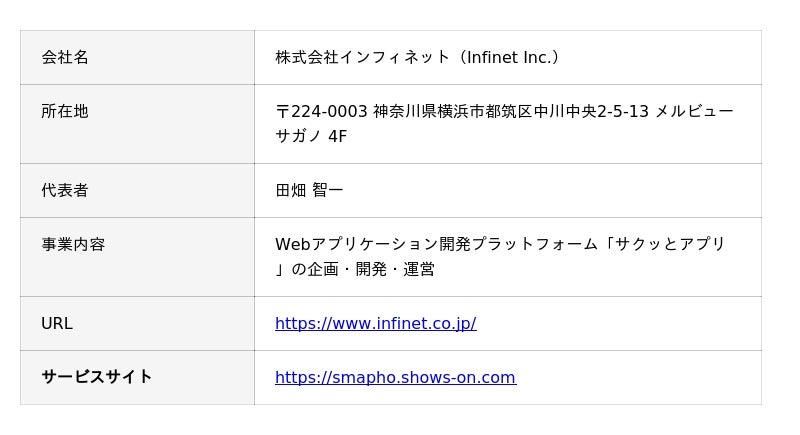Image resolution: width=800 pixels, height=435 pixels.
Task: Select the 所在地 header cell
Action: [65, 111]
